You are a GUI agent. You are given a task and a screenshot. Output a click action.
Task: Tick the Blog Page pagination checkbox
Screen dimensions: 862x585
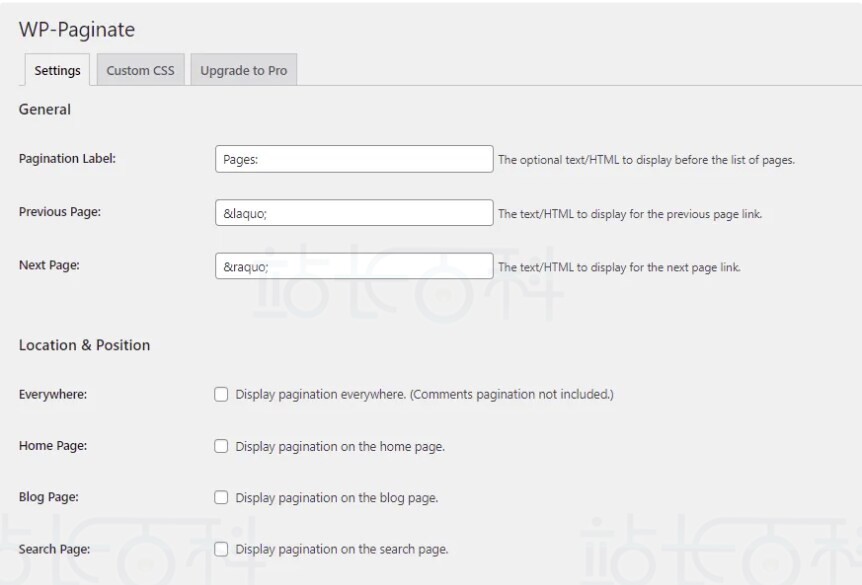tap(221, 498)
